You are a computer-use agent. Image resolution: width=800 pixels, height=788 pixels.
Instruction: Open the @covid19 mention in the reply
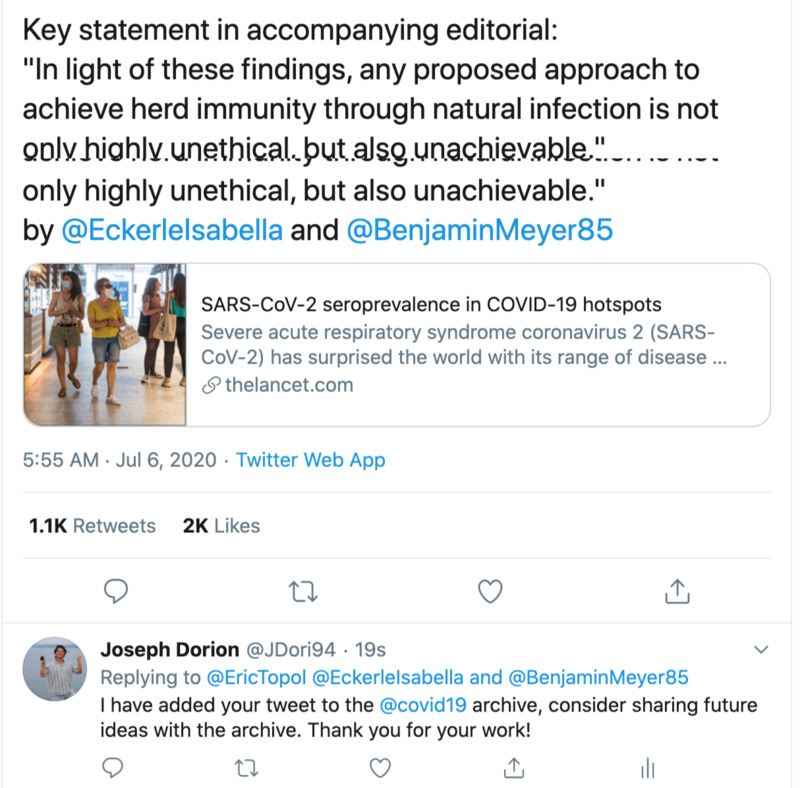[423, 704]
